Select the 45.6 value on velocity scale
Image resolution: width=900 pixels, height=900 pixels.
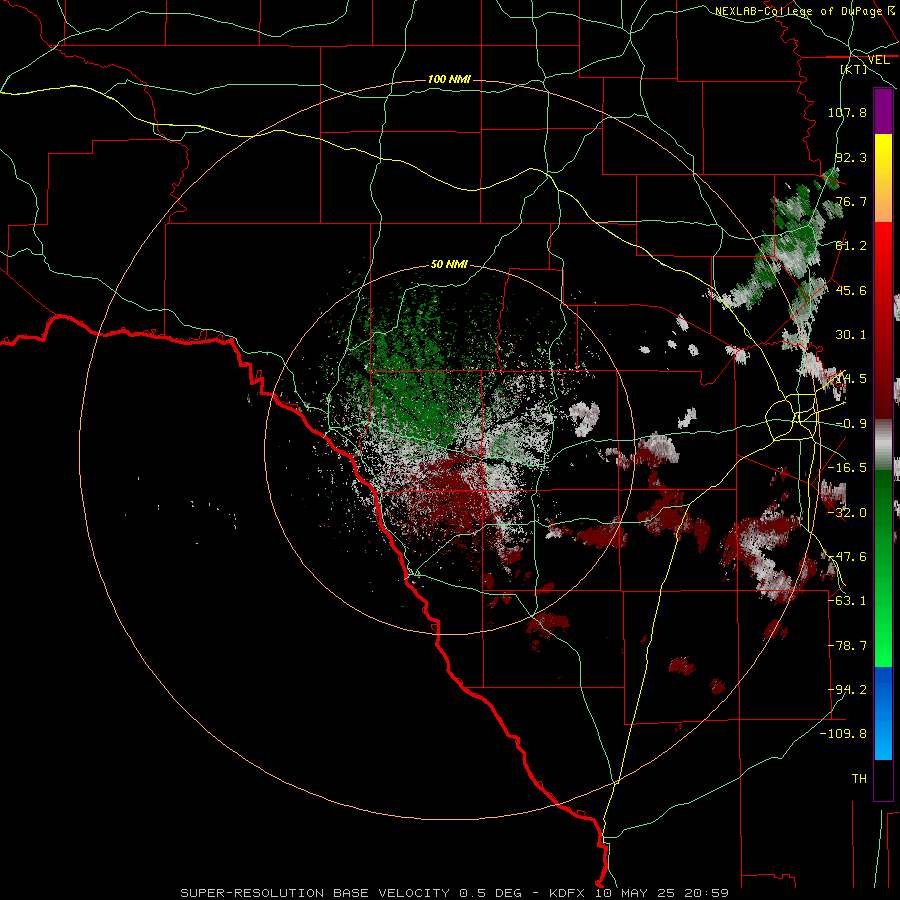(x=851, y=290)
